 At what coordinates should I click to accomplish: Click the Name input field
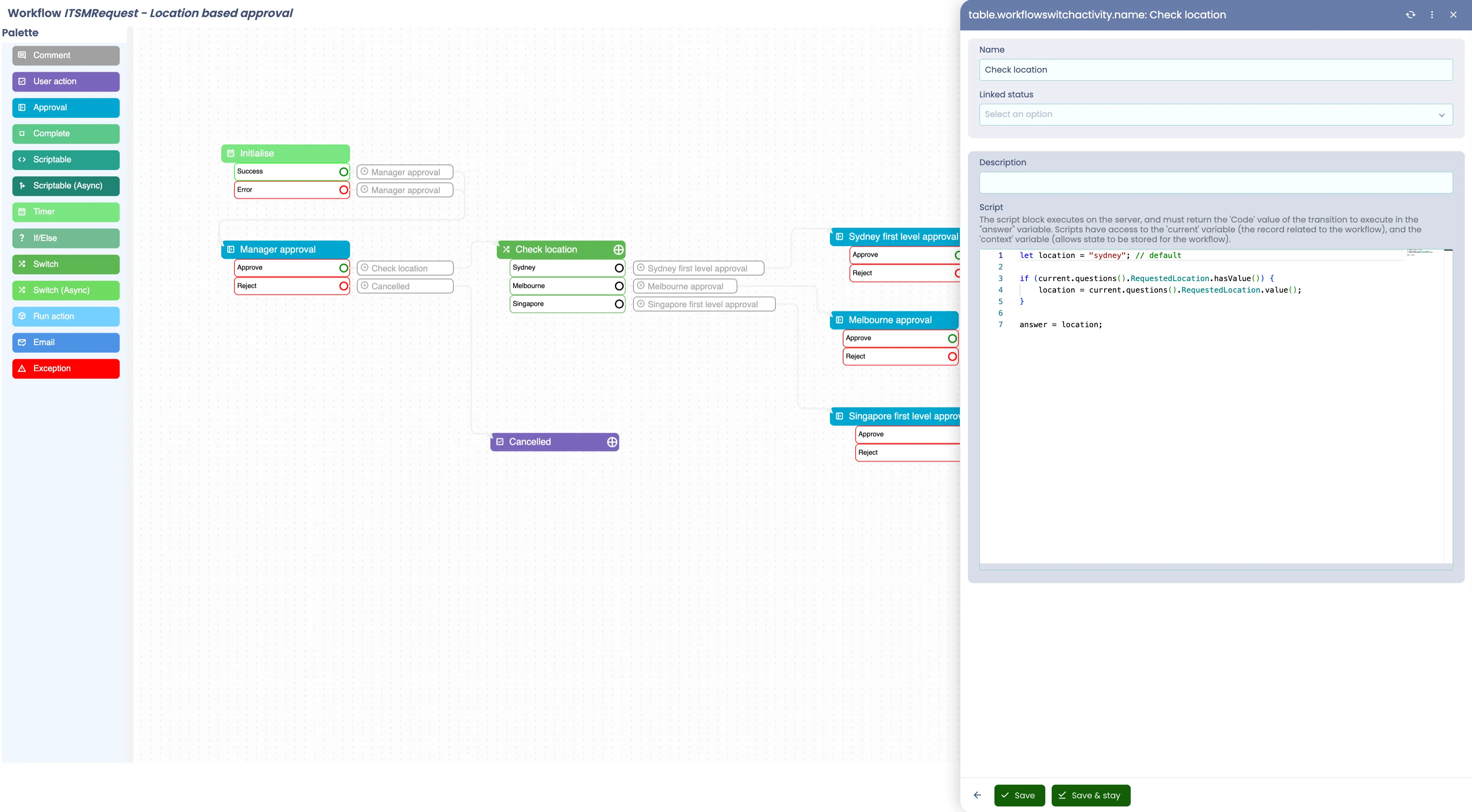[1215, 70]
